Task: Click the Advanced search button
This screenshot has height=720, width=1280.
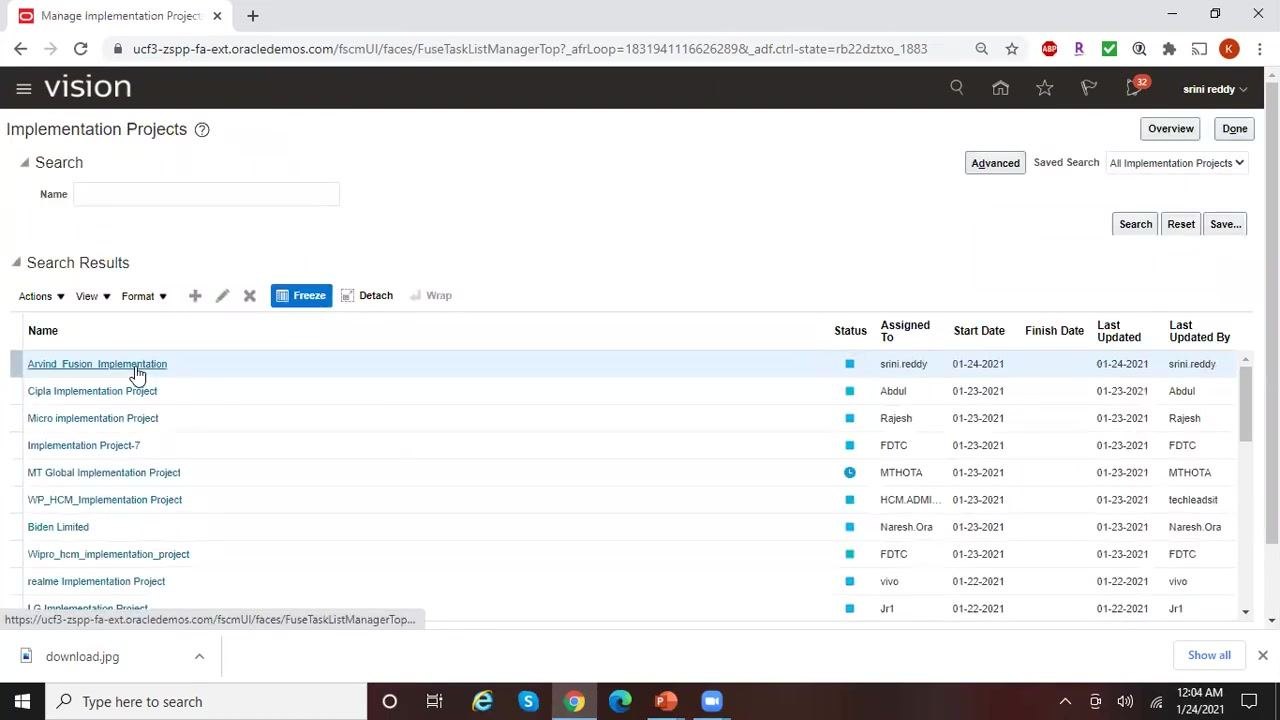Action: tap(995, 163)
